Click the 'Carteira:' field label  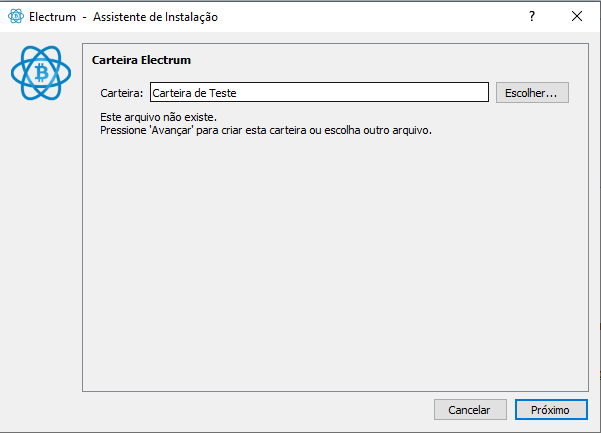[122, 93]
